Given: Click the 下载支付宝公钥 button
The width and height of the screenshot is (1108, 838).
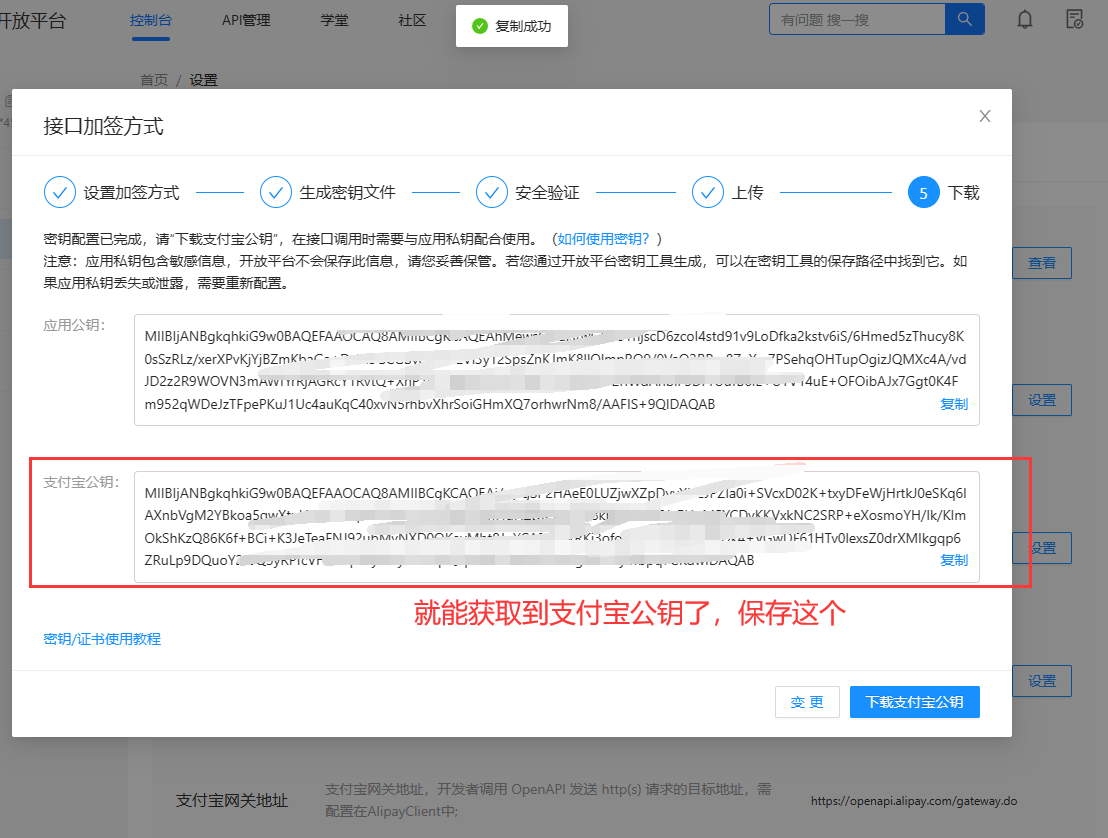Looking at the screenshot, I should tap(914, 702).
